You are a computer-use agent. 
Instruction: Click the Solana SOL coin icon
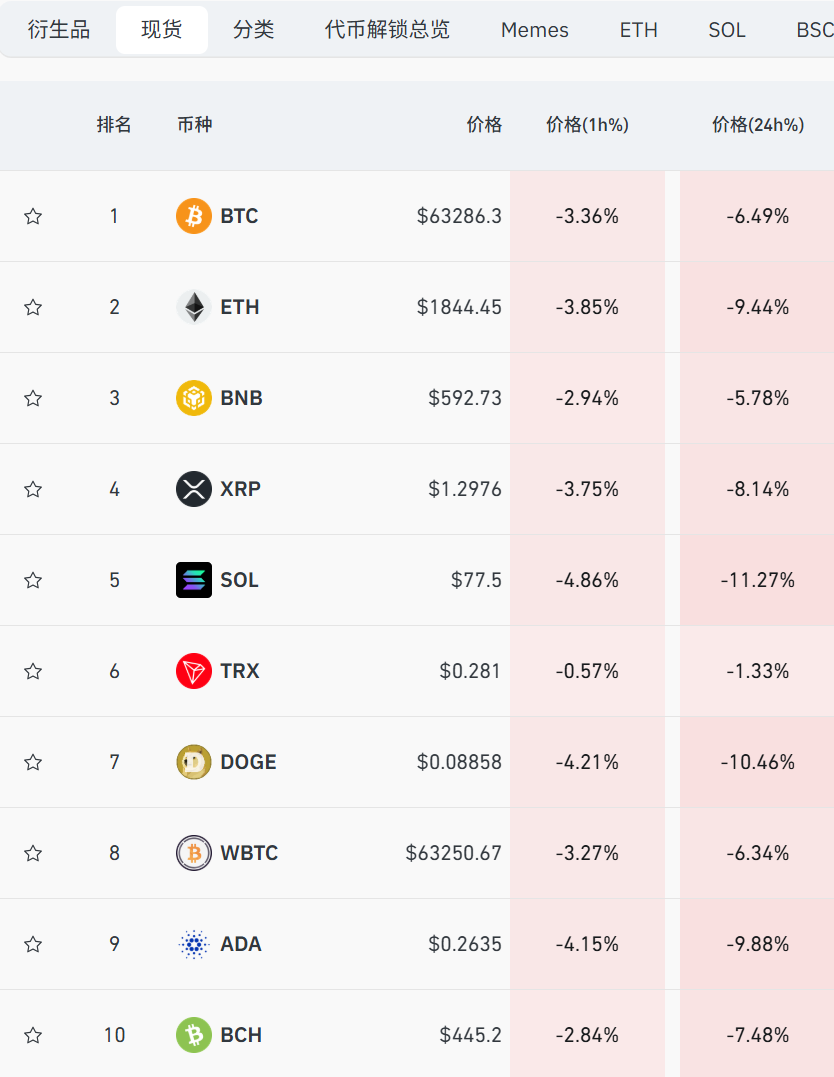coord(194,580)
